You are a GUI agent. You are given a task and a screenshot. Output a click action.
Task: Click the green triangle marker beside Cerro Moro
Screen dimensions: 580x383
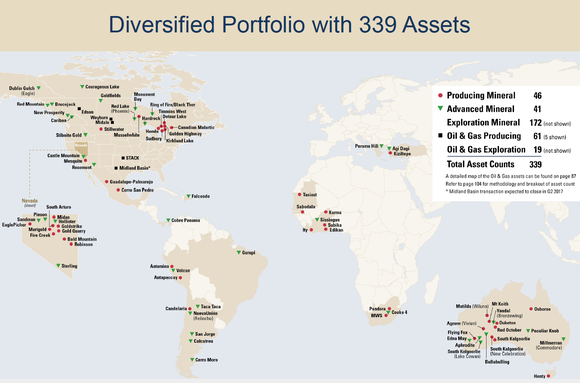pyautogui.click(x=192, y=359)
